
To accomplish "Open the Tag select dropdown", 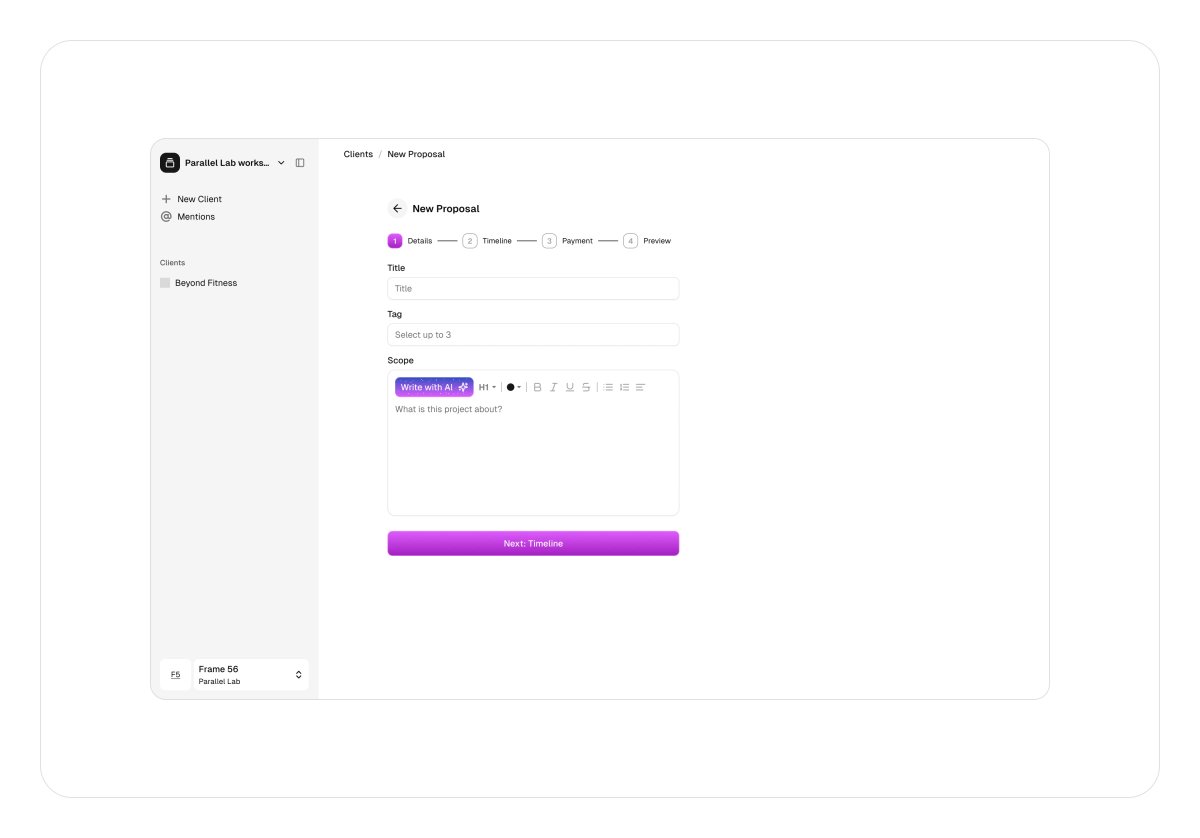I will [533, 335].
